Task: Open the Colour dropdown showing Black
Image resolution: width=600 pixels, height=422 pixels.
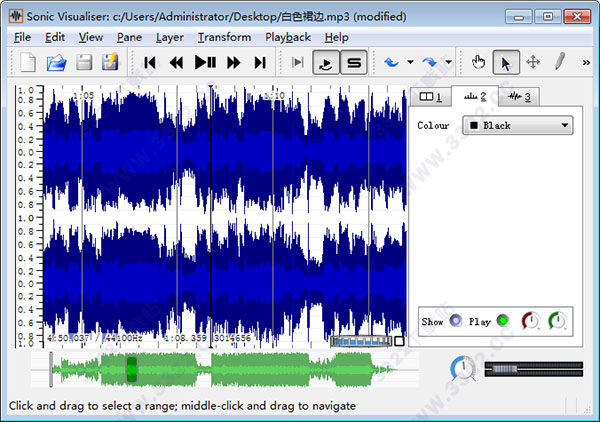Action: (518, 125)
